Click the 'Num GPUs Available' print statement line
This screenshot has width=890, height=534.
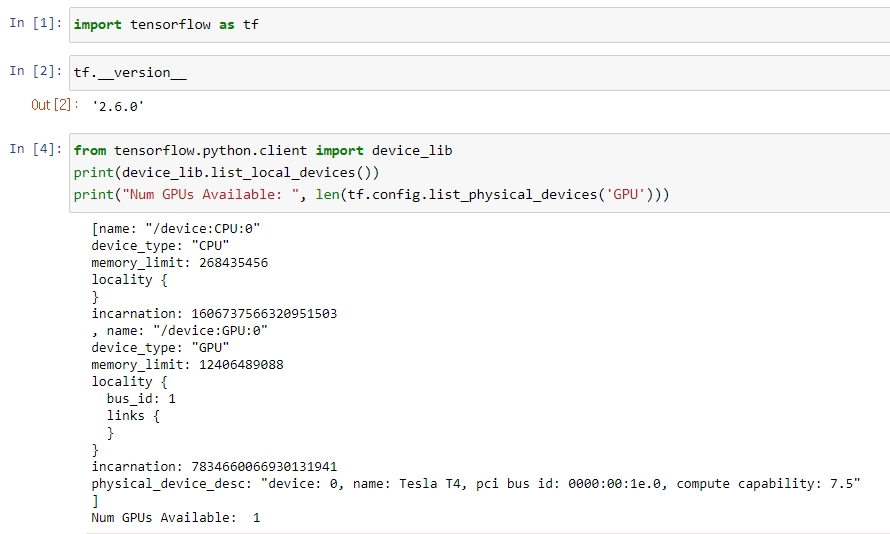pos(371,195)
